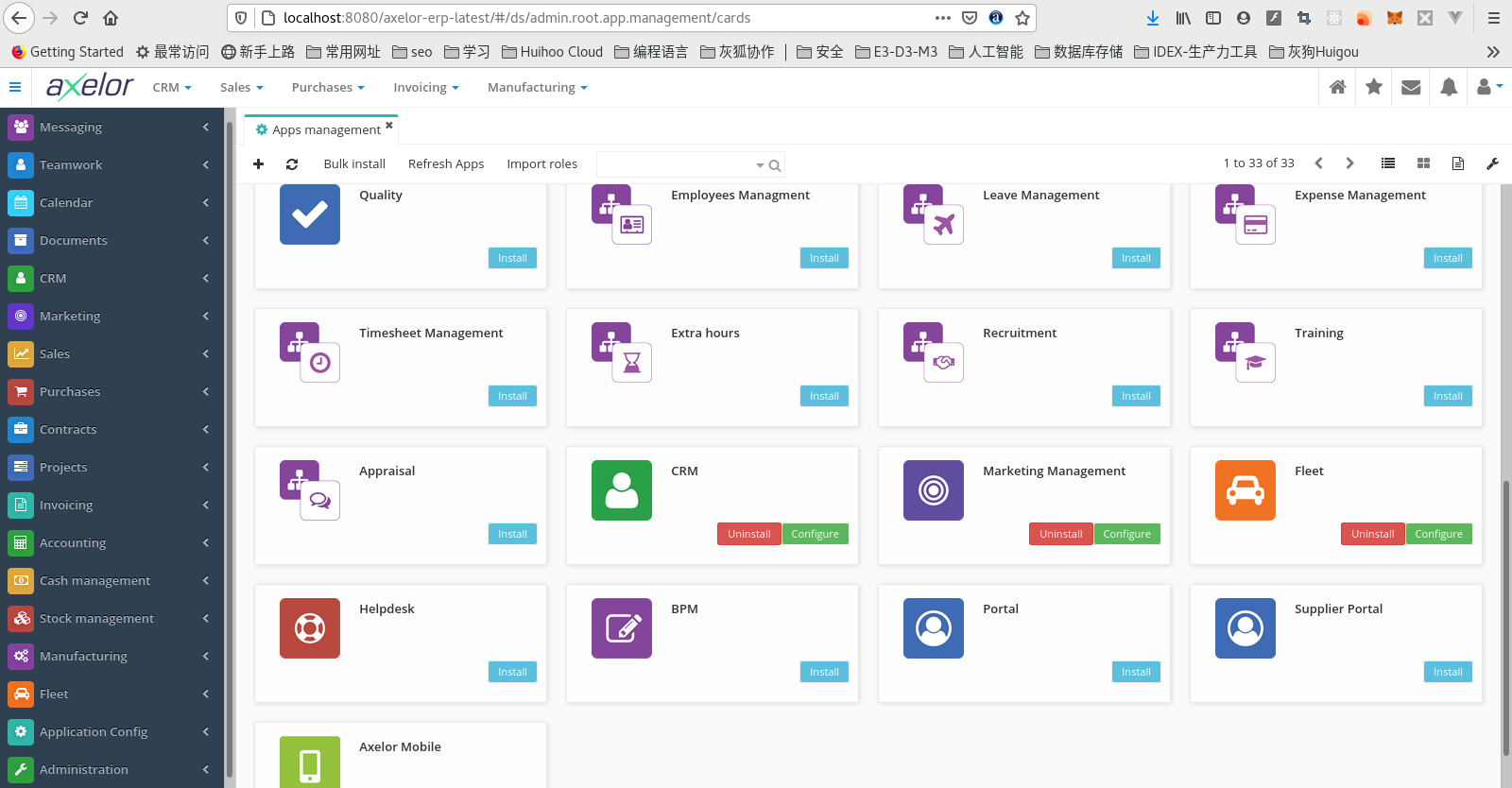This screenshot has height=788, width=1512.
Task: Click the refresh icon in the toolbar
Action: click(x=292, y=163)
